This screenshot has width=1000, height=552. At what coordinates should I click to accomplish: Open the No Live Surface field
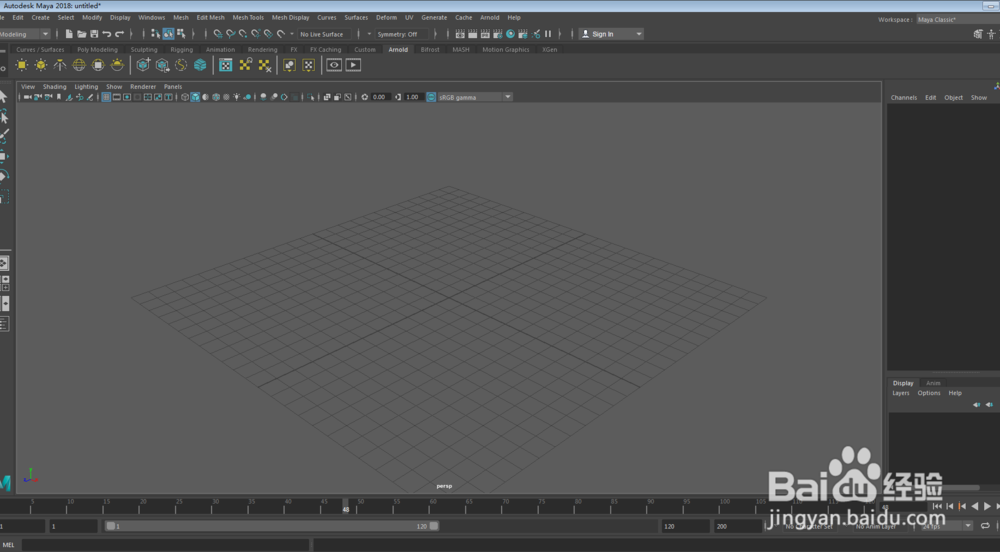(323, 34)
